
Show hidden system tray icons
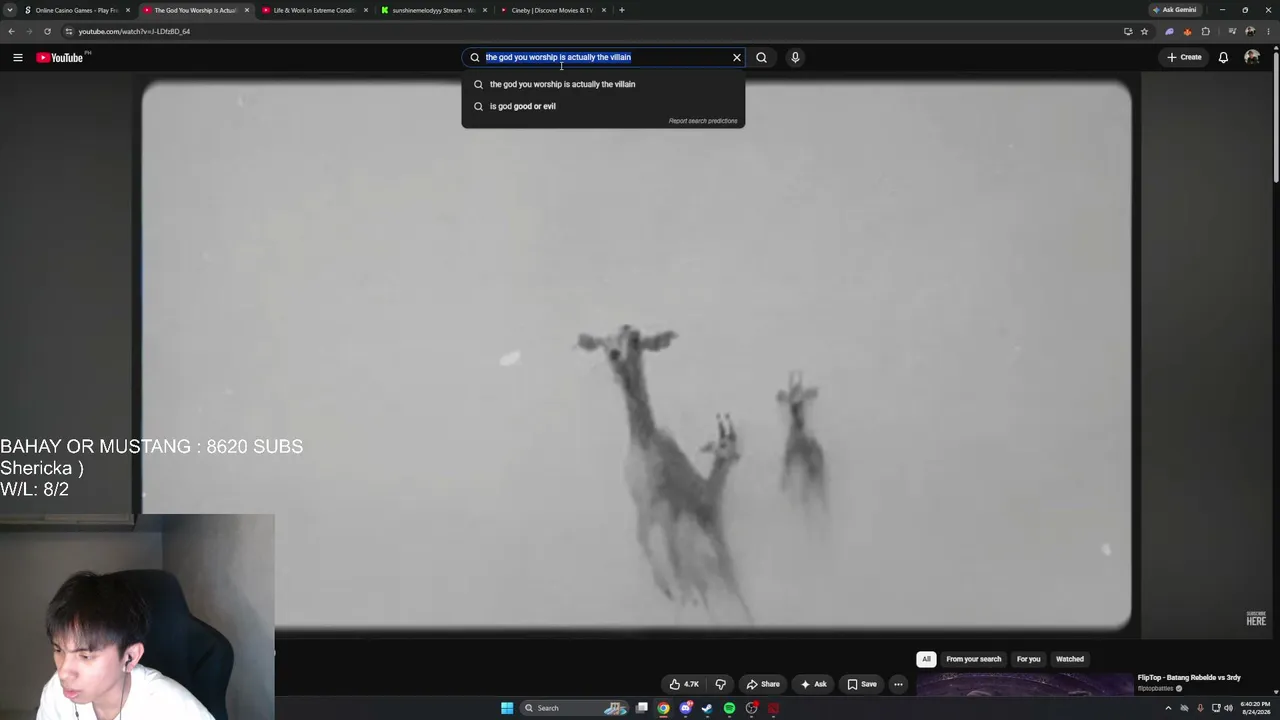point(1168,708)
